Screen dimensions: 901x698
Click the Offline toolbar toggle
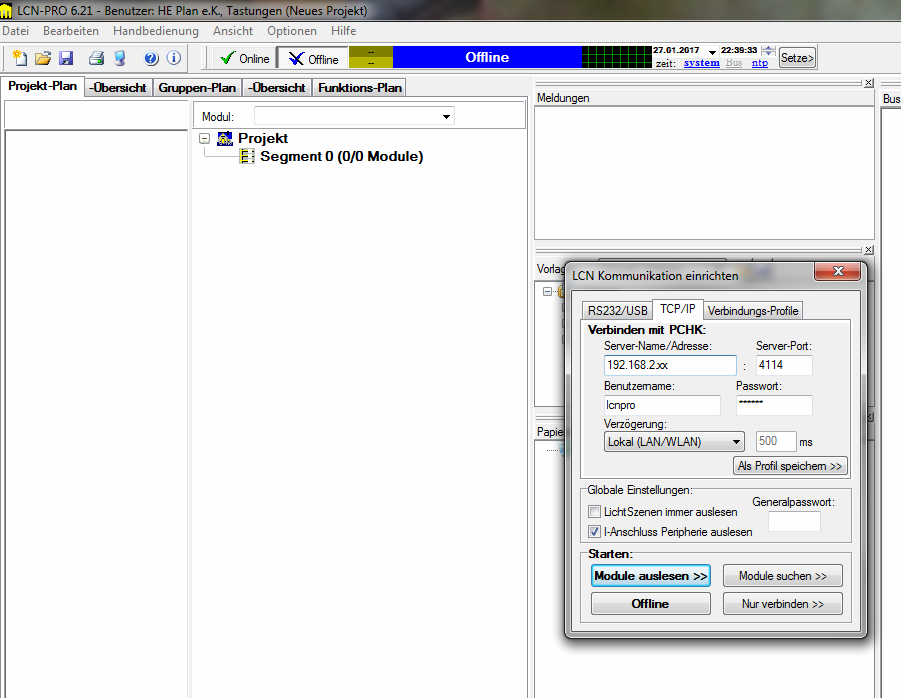pyautogui.click(x=312, y=58)
